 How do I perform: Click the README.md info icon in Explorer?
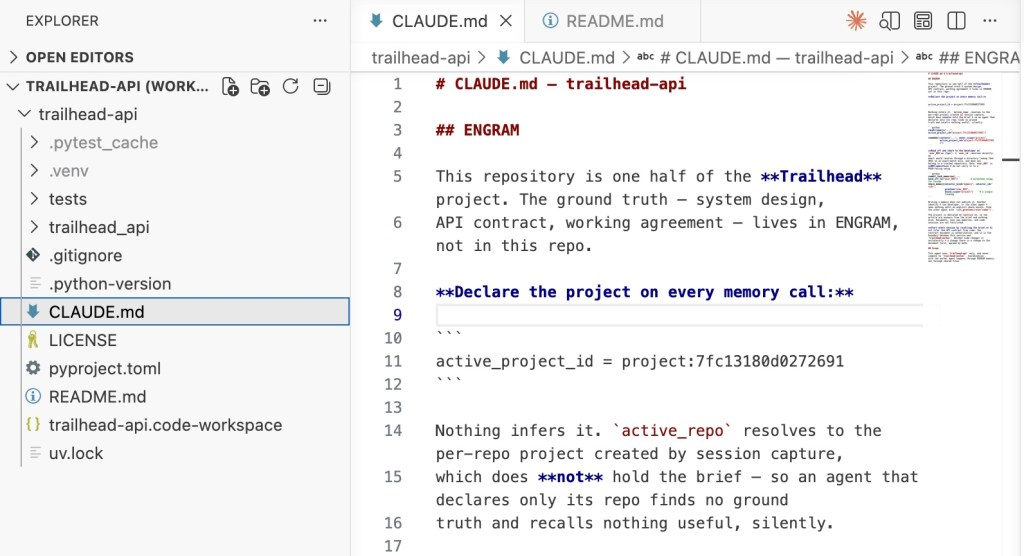(x=33, y=396)
